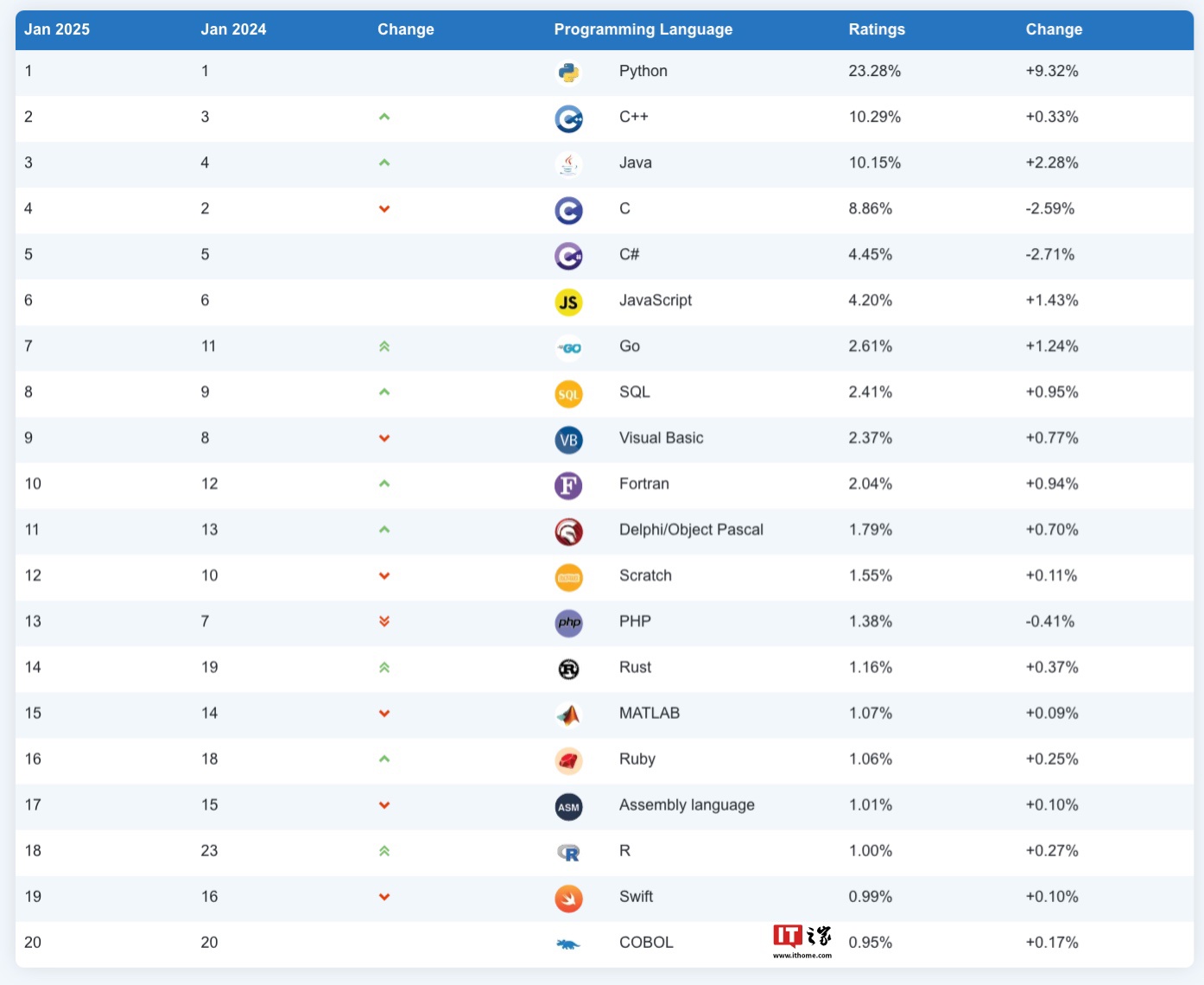Click the Ratings column header
Image resolution: width=1204 pixels, height=985 pixels.
[877, 29]
